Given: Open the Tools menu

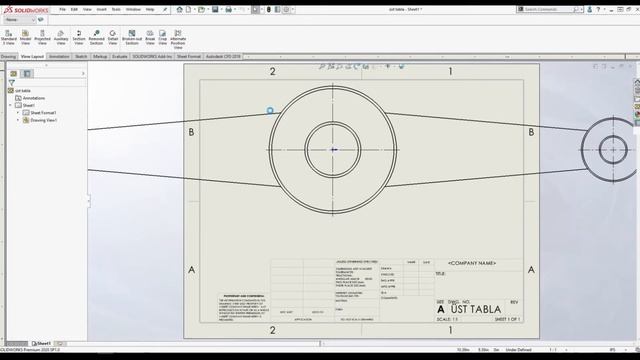Looking at the screenshot, I should 116,9.
